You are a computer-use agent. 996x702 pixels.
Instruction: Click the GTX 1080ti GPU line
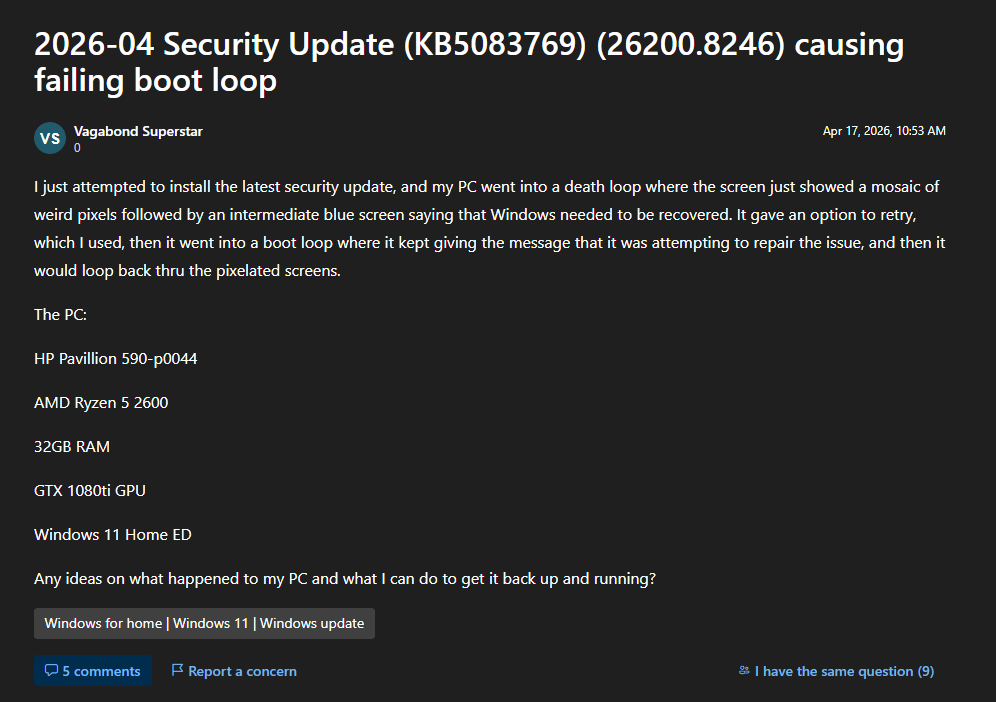[90, 490]
